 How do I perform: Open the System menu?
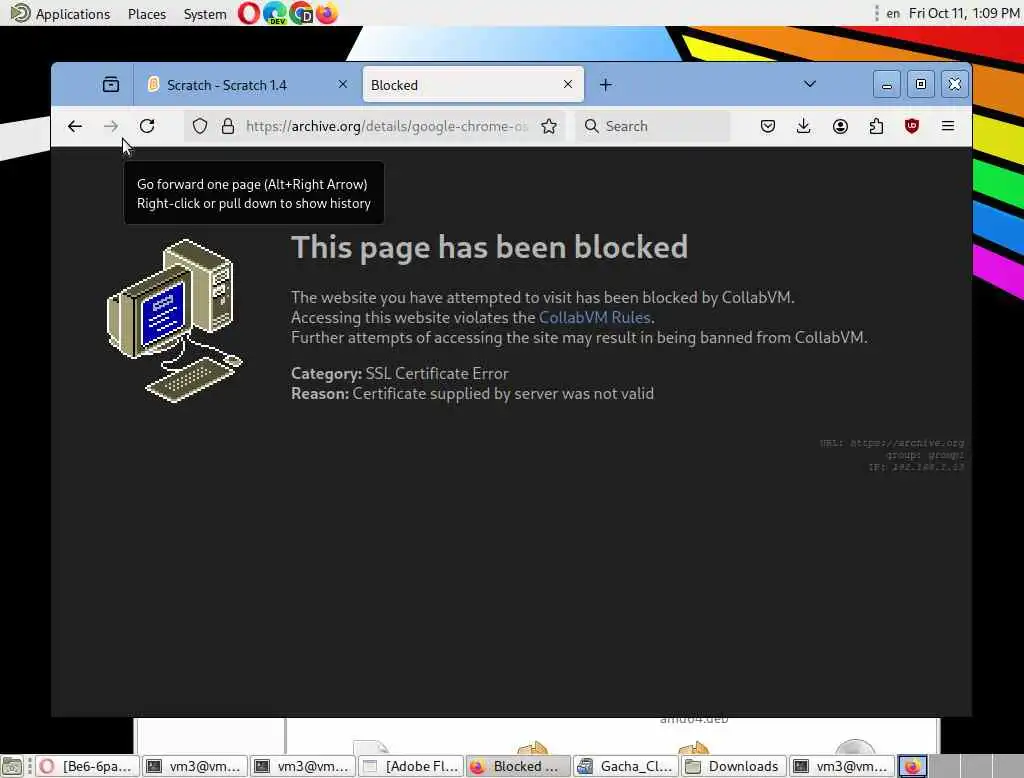pyautogui.click(x=204, y=14)
